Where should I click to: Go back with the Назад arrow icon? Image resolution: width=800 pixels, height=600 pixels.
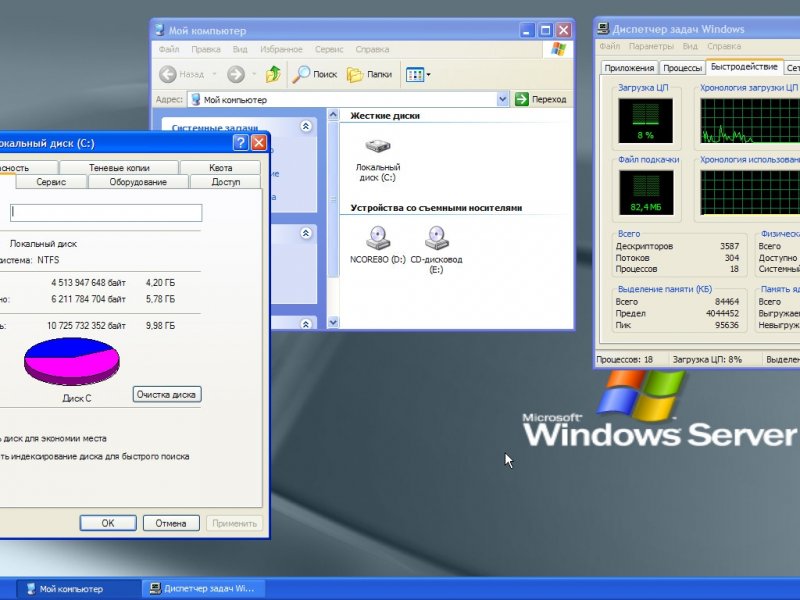(x=168, y=74)
